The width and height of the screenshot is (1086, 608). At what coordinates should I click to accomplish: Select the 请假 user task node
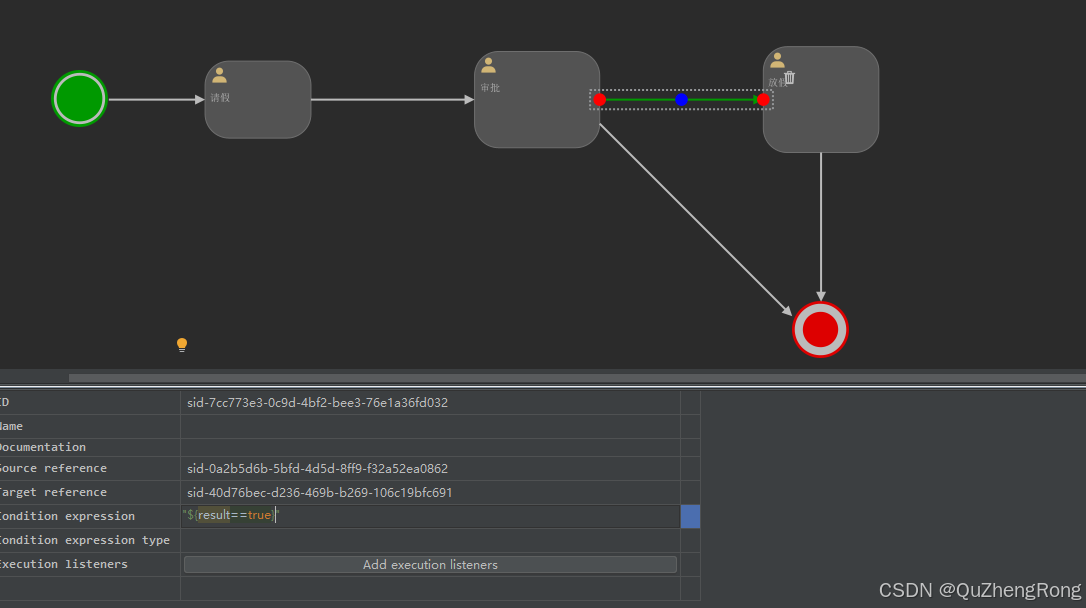258,100
